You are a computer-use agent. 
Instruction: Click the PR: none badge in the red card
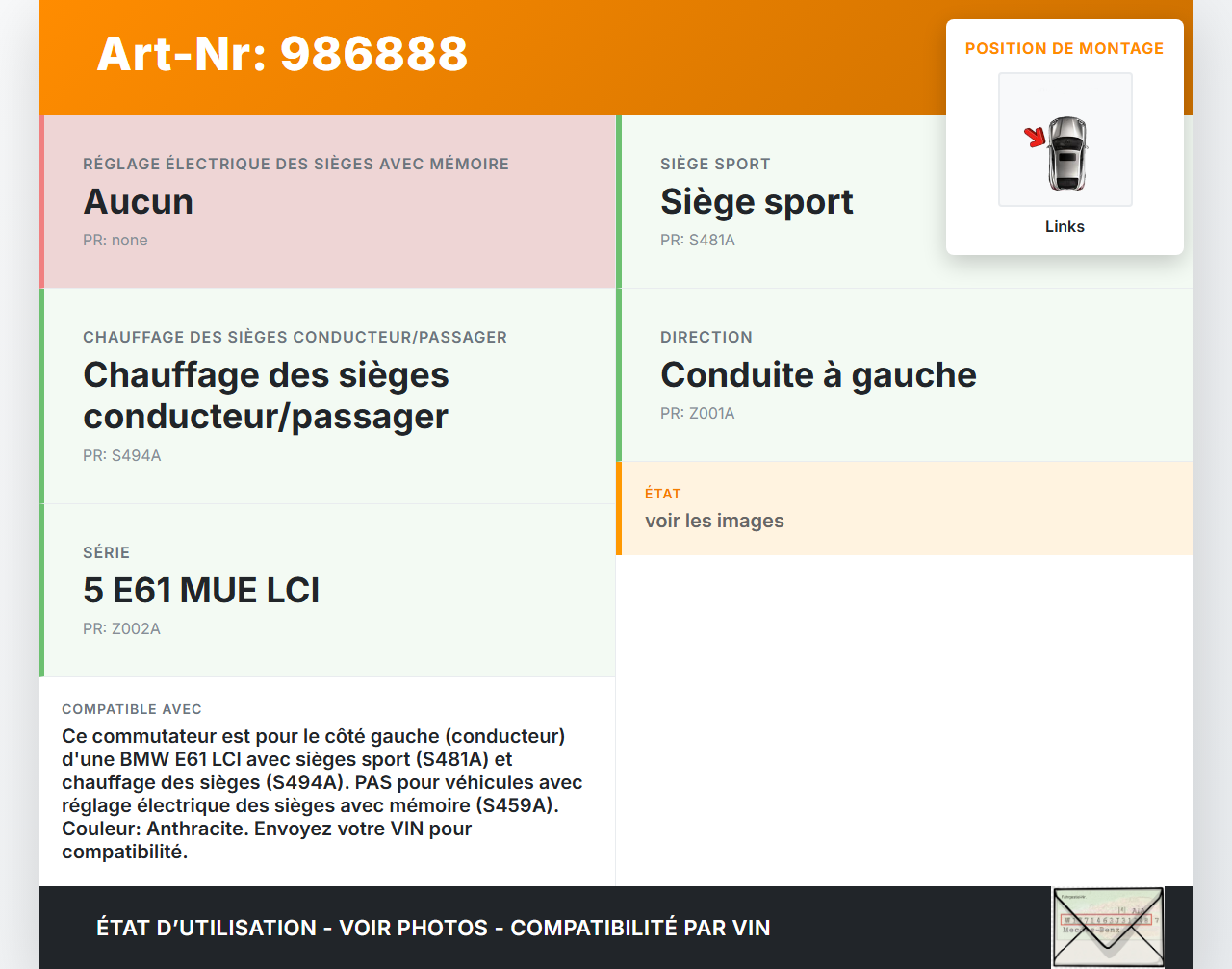[116, 240]
